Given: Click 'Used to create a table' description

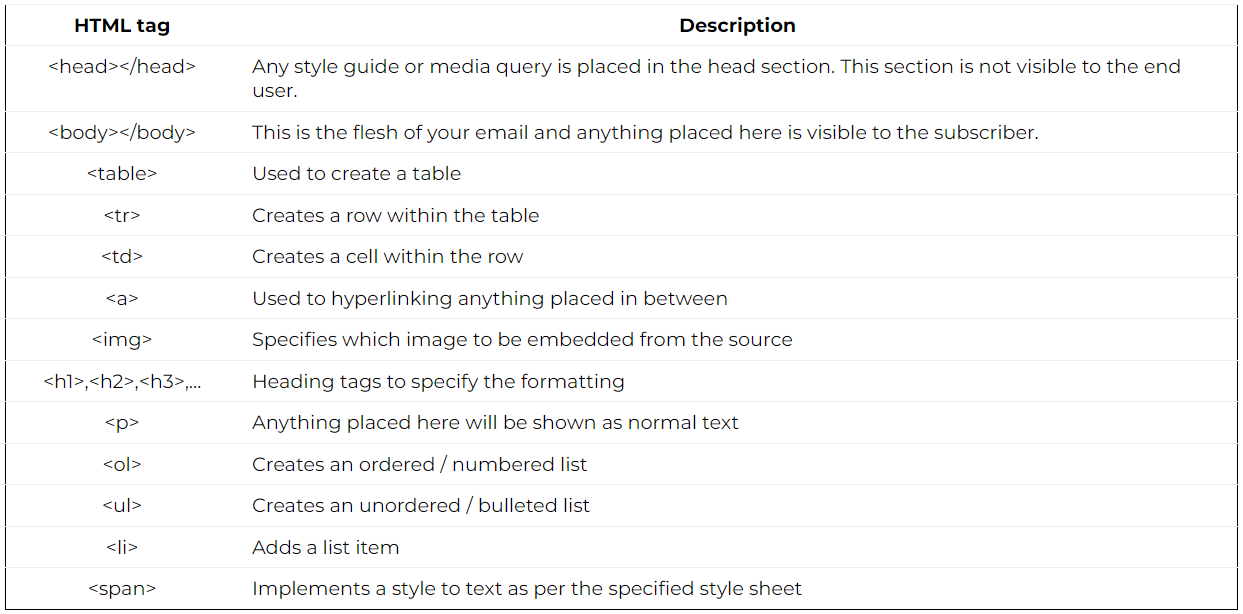Looking at the screenshot, I should (x=356, y=173).
